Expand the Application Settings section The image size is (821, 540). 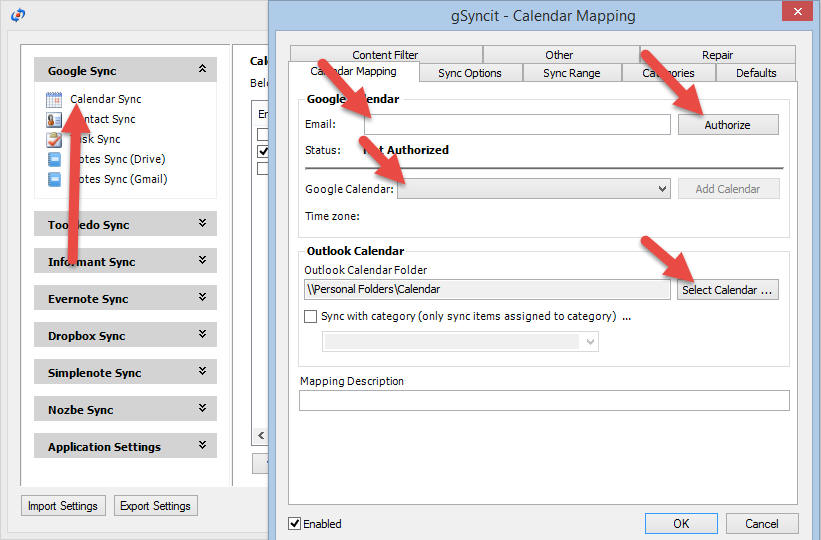pos(202,445)
